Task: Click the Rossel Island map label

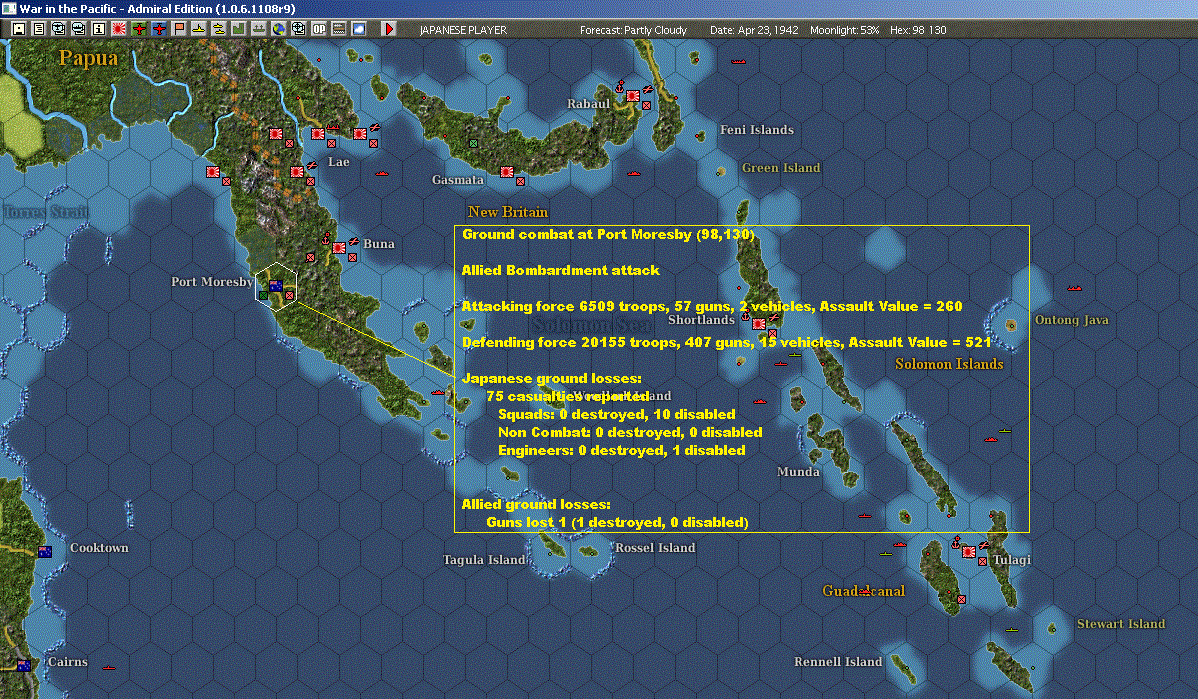Action: (x=655, y=548)
